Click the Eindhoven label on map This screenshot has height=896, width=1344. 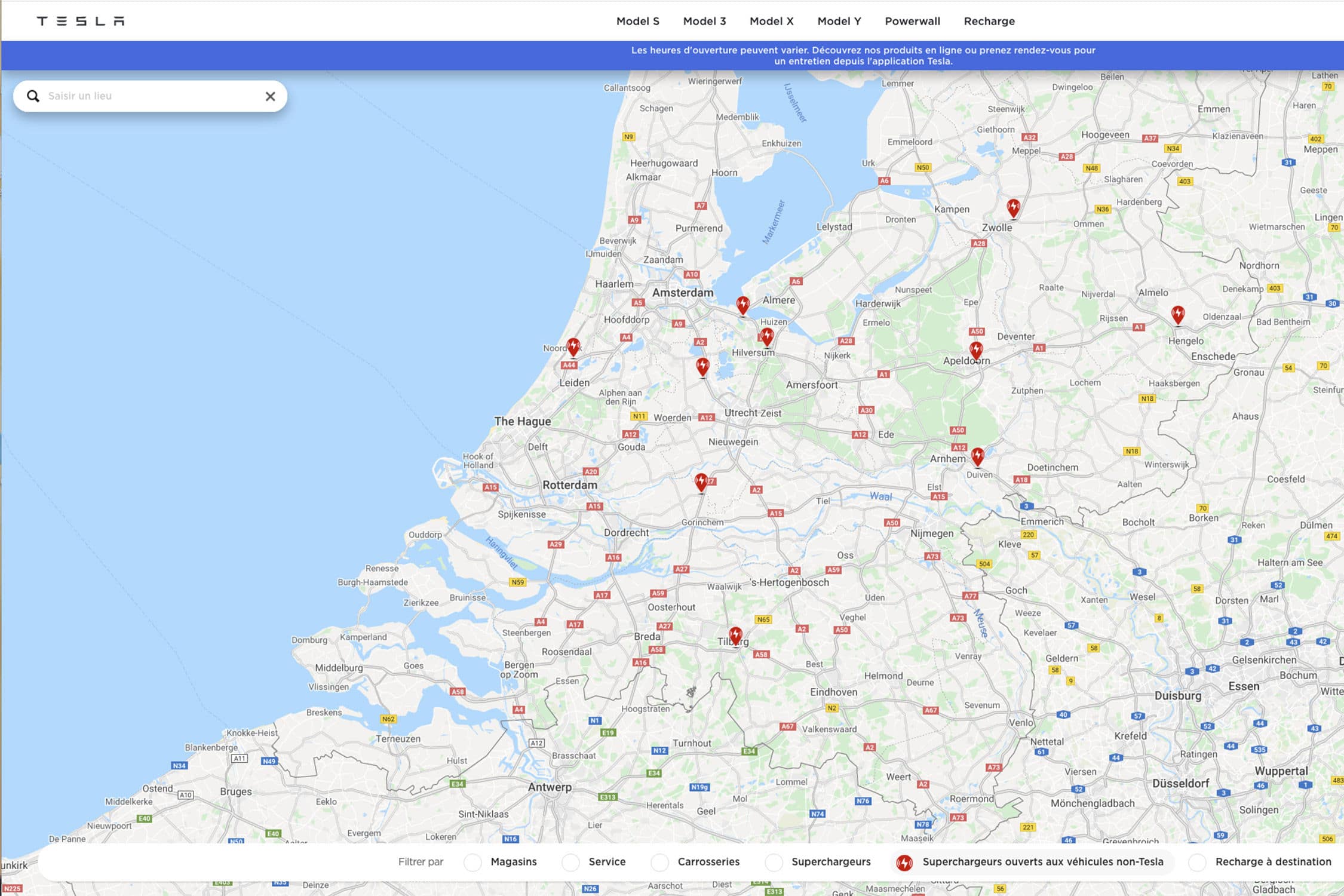coord(833,692)
